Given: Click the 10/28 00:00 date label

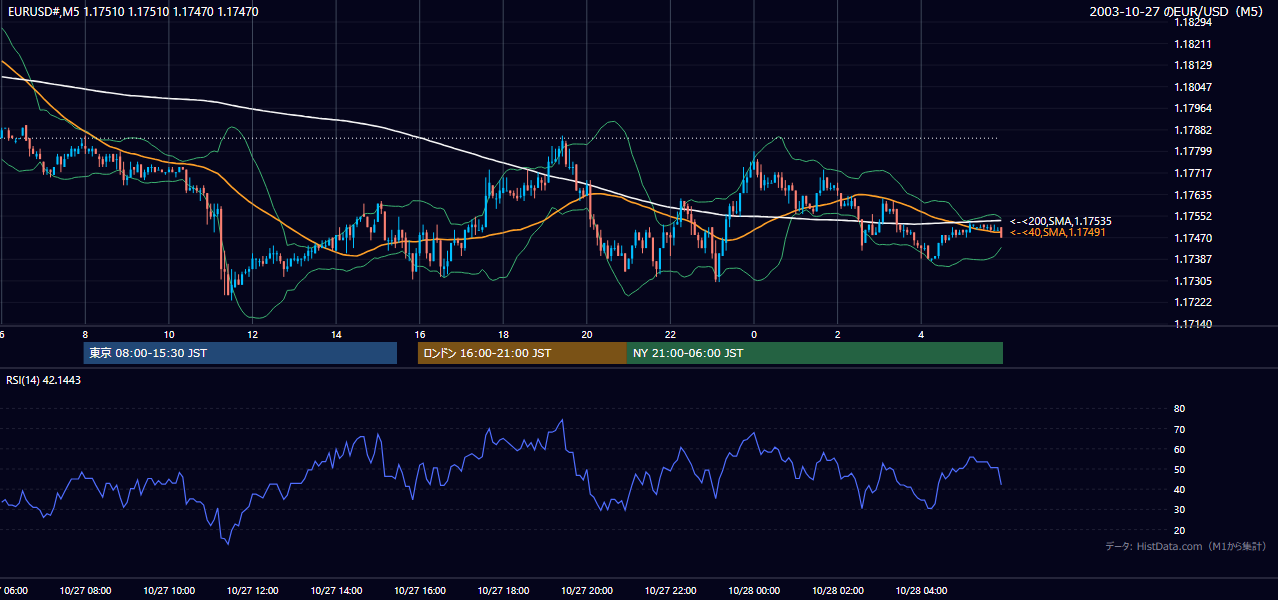Looking at the screenshot, I should click(x=754, y=590).
